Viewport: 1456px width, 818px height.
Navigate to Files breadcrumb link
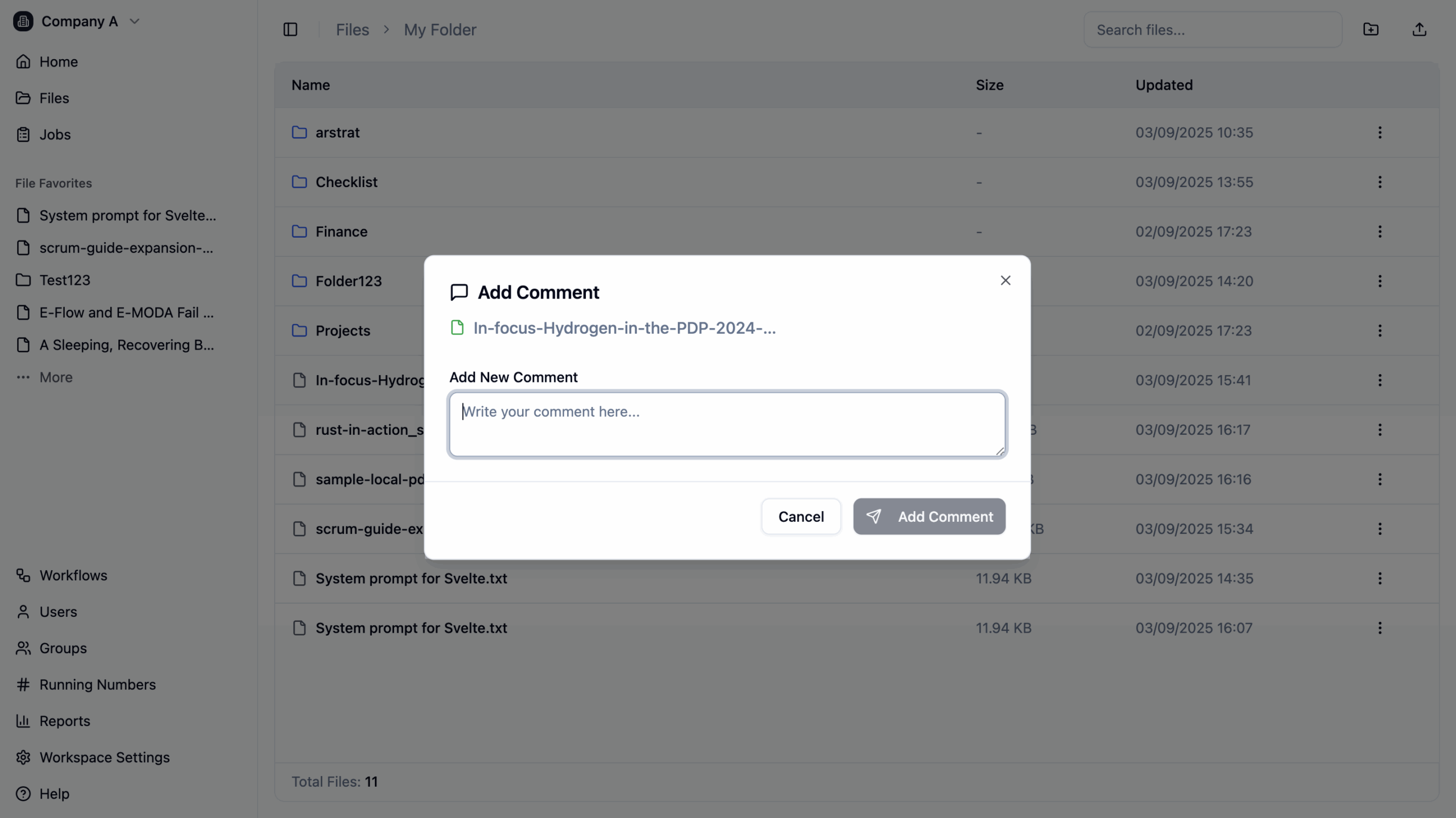(352, 30)
